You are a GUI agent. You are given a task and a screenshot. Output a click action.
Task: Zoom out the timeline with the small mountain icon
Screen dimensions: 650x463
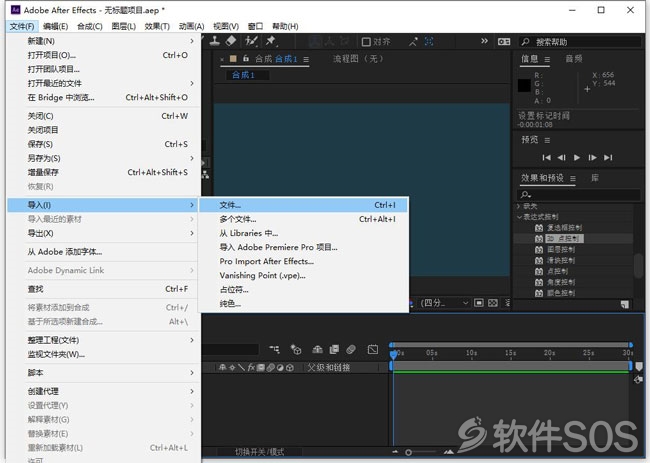click(395, 452)
